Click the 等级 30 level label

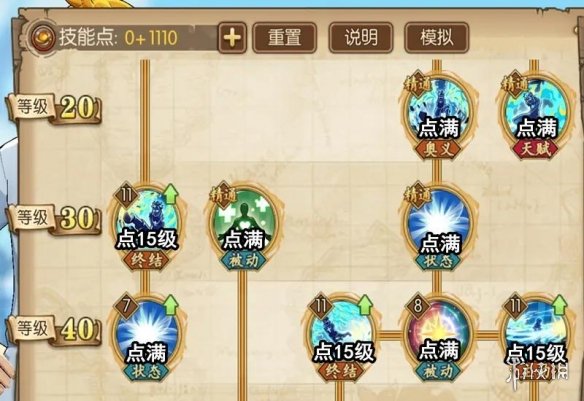[x=54, y=218]
